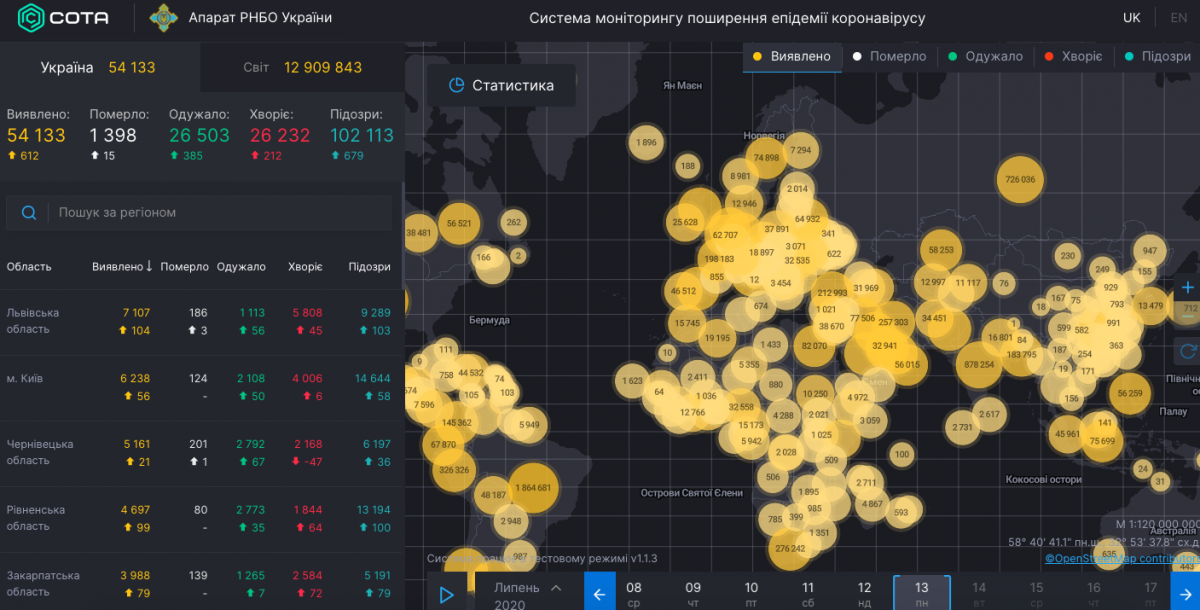1200x610 pixels.
Task: Select date 14 вт on timeline
Action: (x=979, y=594)
